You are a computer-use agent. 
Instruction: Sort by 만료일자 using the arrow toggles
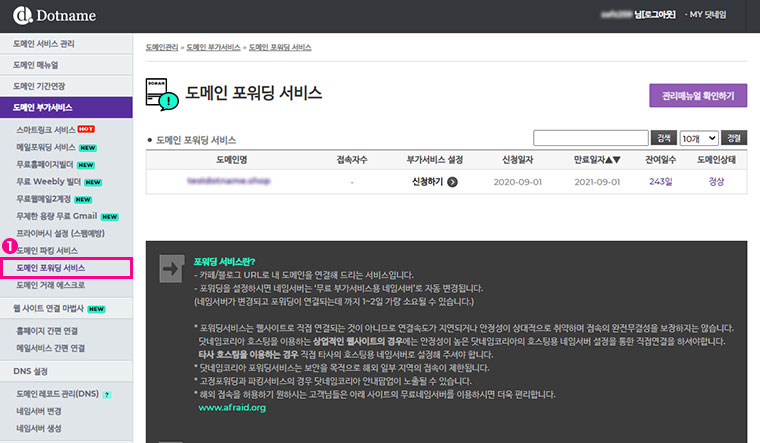pyautogui.click(x=610, y=160)
